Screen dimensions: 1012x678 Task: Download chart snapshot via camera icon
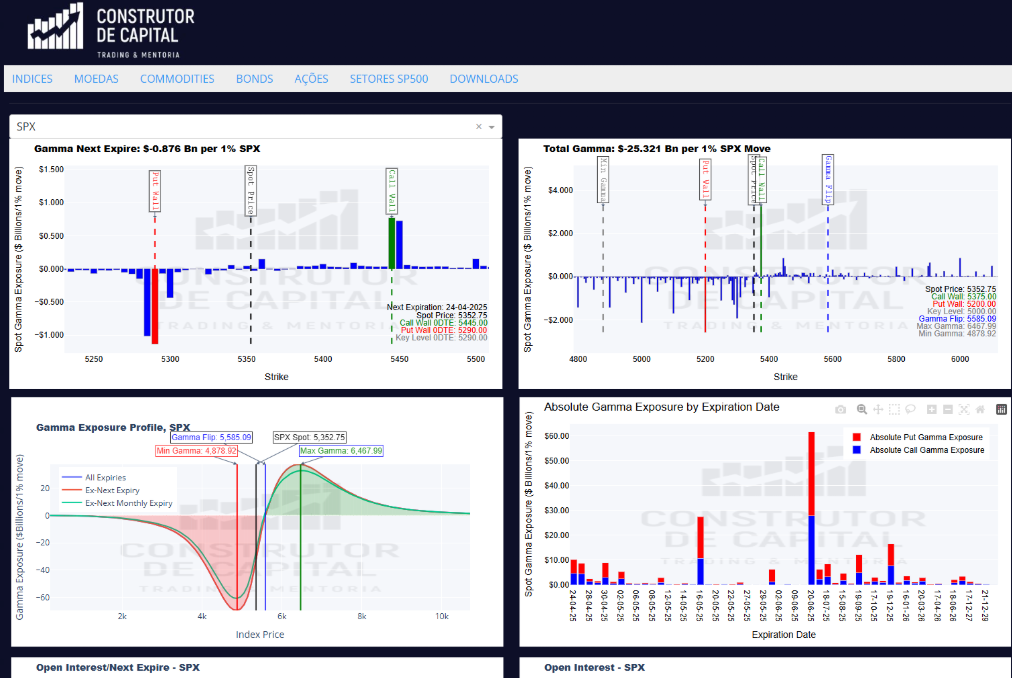coord(840,409)
